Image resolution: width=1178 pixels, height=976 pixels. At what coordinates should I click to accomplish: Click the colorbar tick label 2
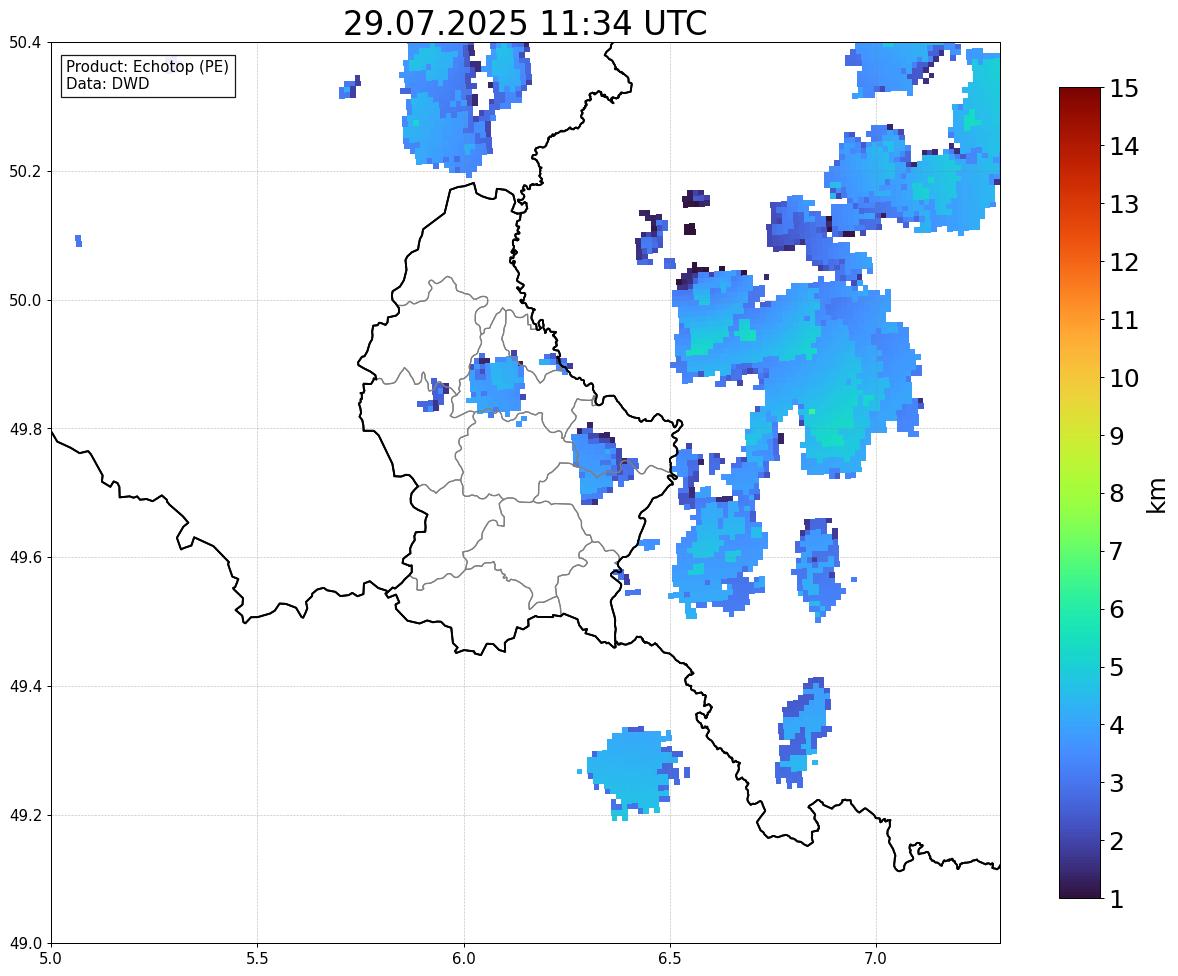[1117, 841]
